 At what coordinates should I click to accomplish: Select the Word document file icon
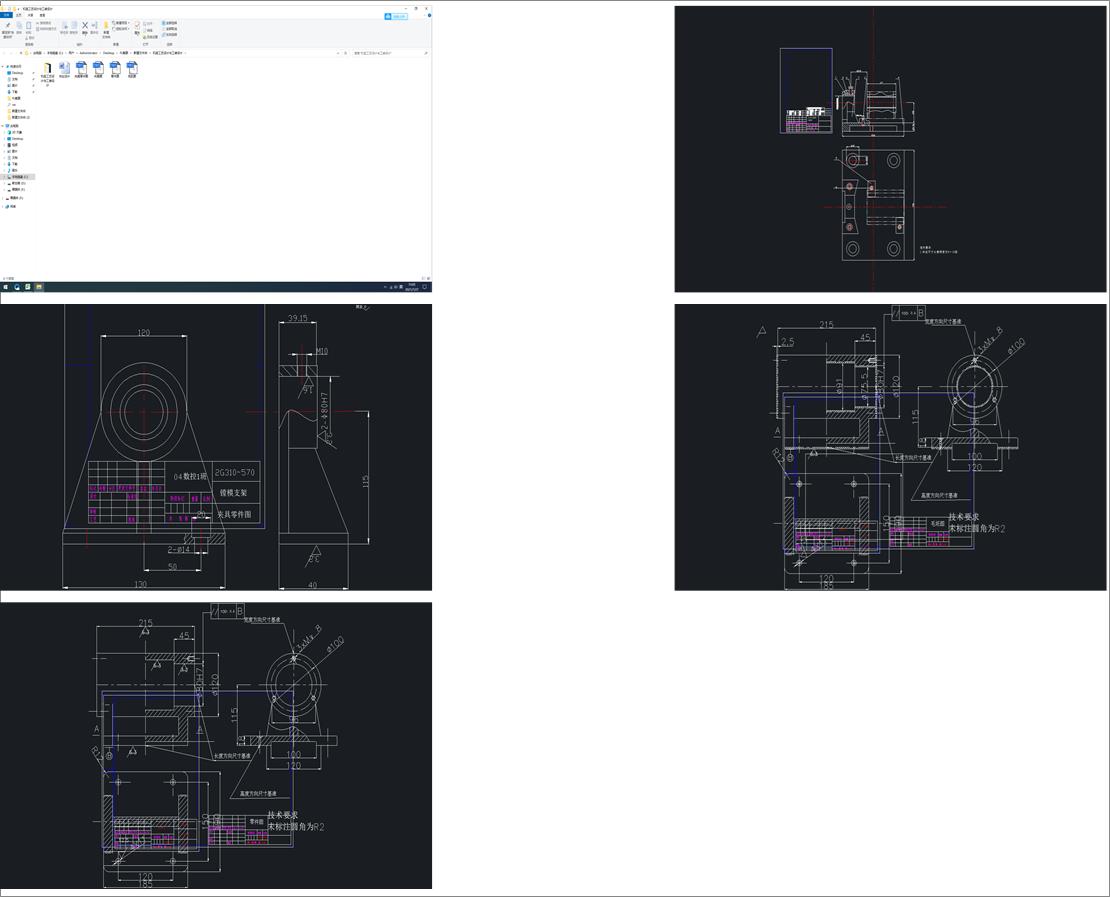(64, 69)
